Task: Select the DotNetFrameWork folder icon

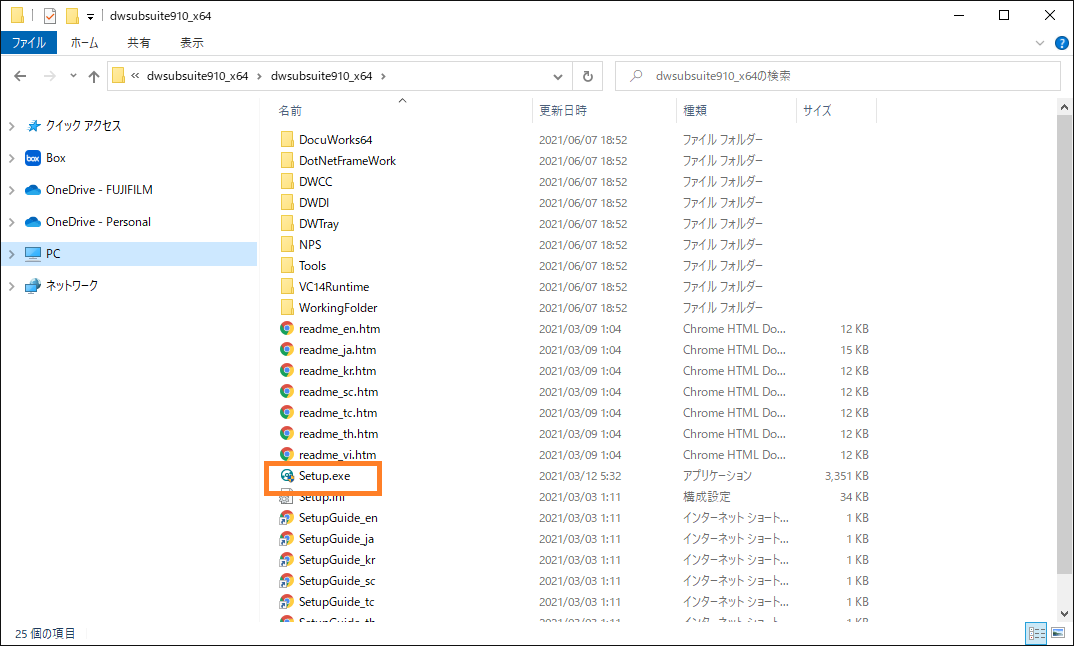Action: tap(287, 160)
